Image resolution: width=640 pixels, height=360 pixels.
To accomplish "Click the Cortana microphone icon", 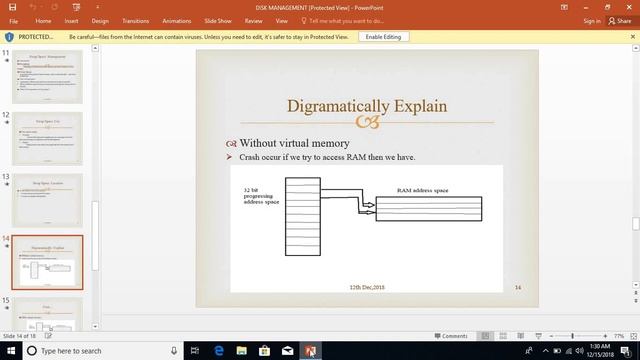I will [x=174, y=351].
